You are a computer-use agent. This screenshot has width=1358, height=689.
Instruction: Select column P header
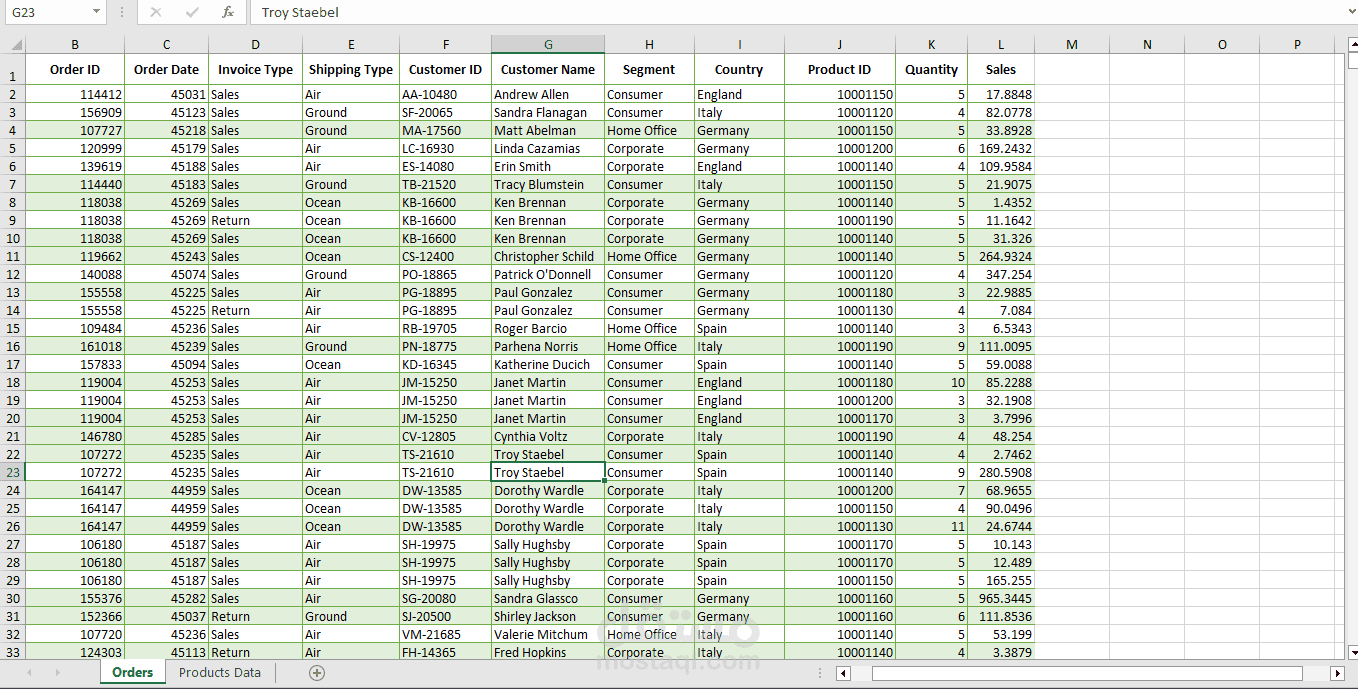click(1297, 45)
